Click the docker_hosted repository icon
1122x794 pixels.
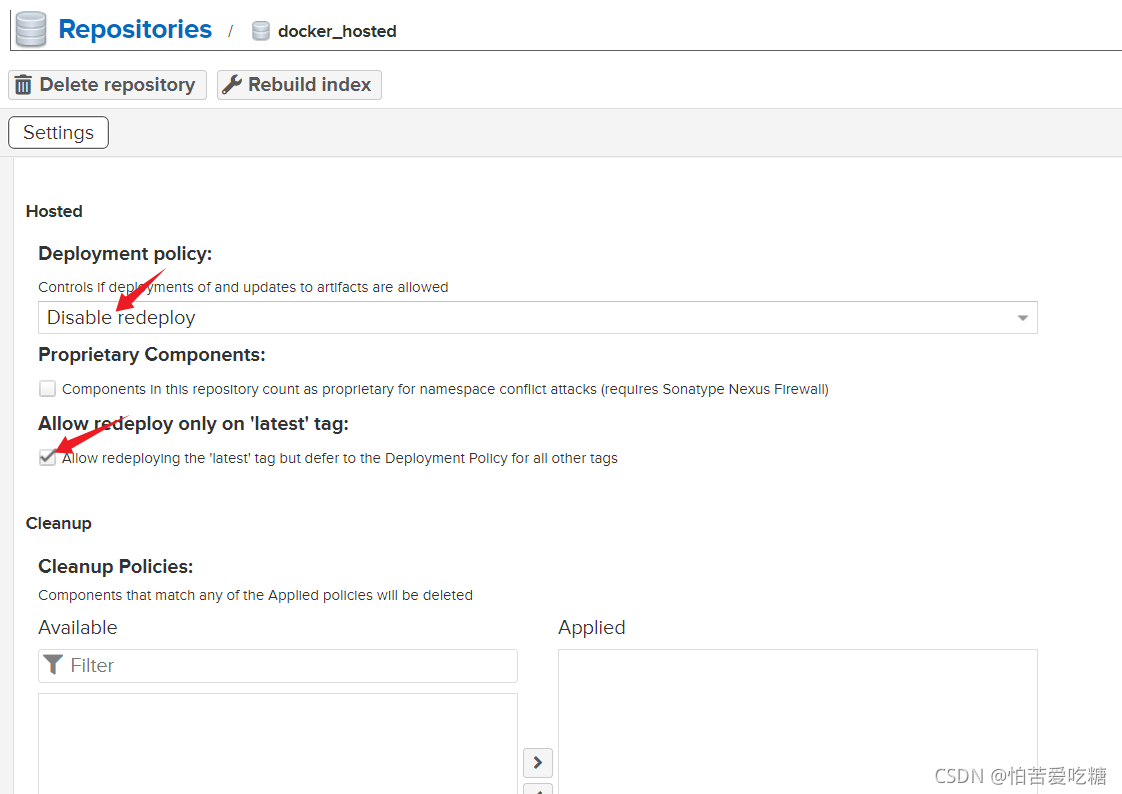(261, 31)
